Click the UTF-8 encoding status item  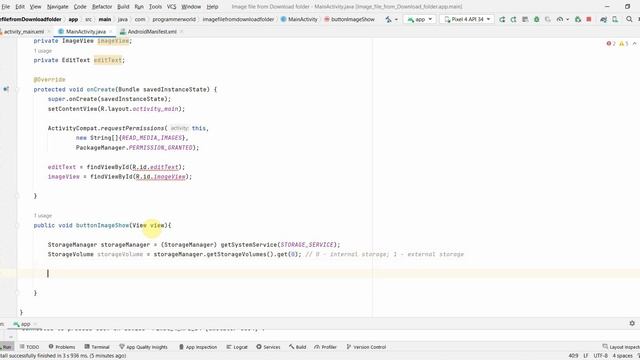point(600,356)
